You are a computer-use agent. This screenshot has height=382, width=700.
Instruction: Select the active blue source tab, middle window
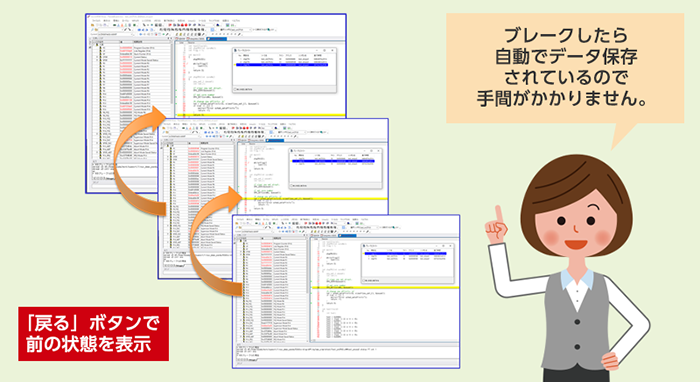pyautogui.click(x=275, y=140)
